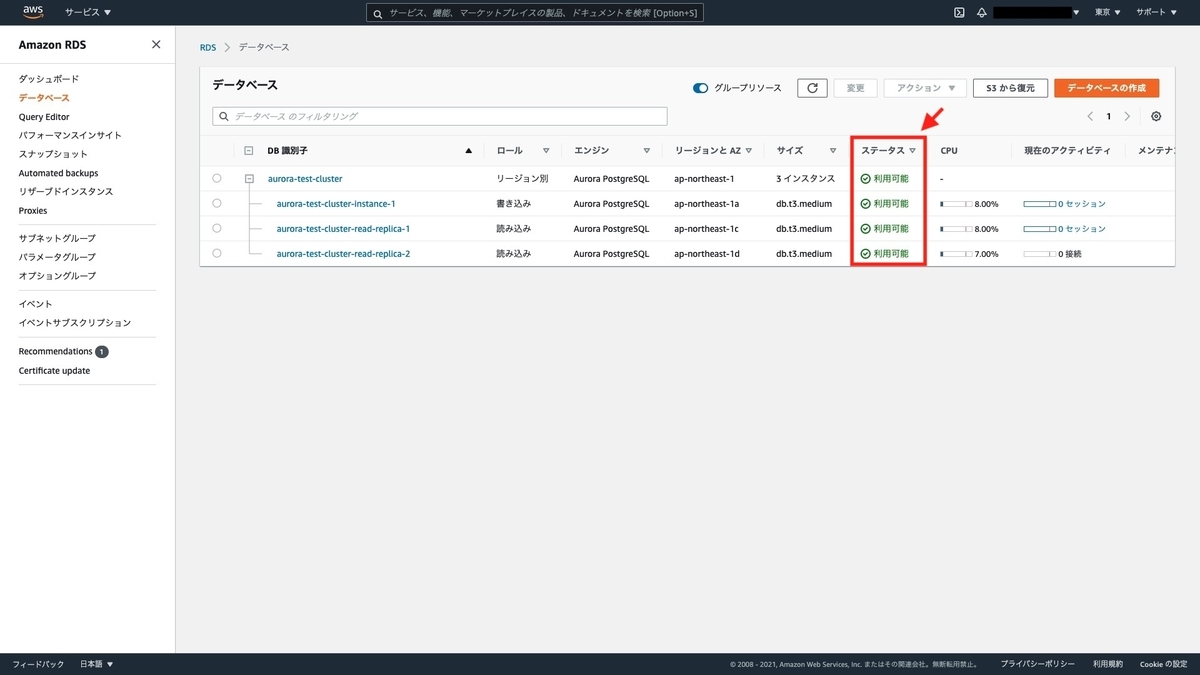The height and width of the screenshot is (675, 1200).
Task: Open リザーブドインスタンス in sidebar
Action: click(x=66, y=191)
